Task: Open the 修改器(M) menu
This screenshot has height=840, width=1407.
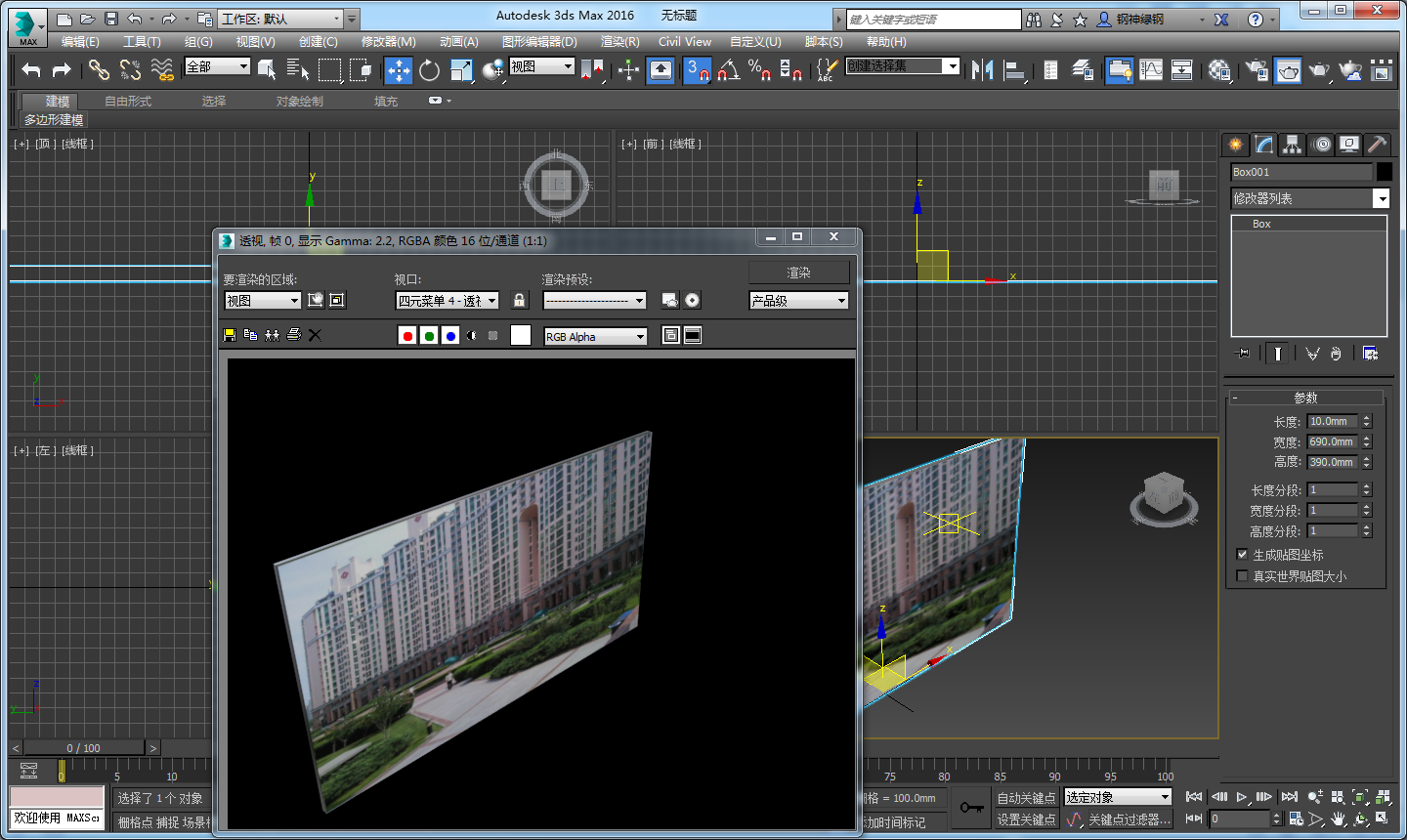Action: 389,42
